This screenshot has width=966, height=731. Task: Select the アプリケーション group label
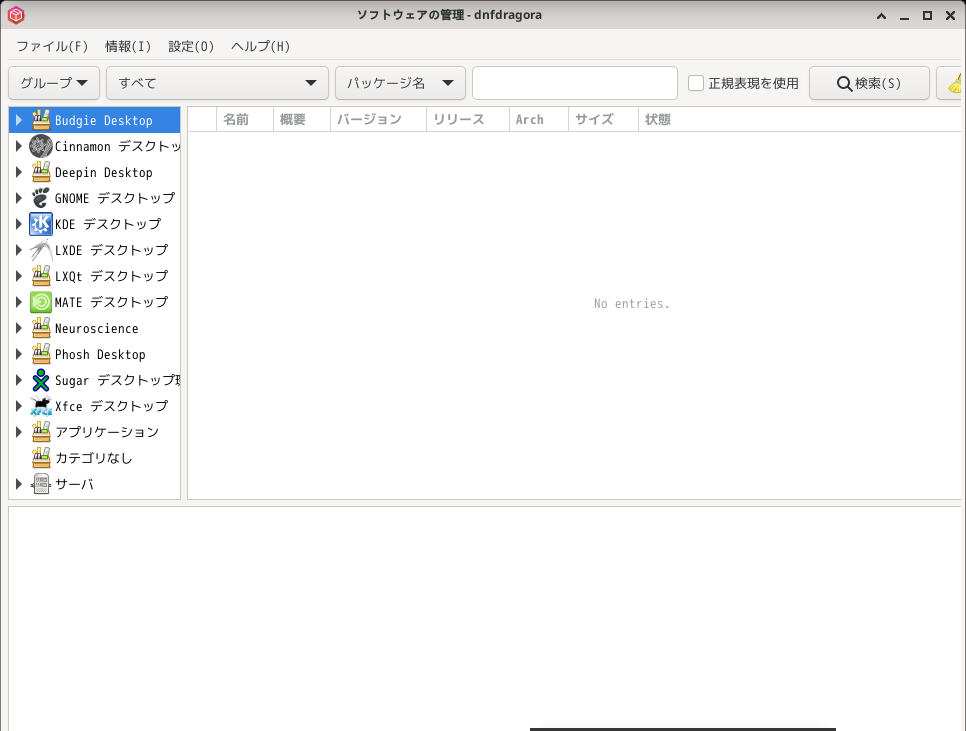coord(107,432)
